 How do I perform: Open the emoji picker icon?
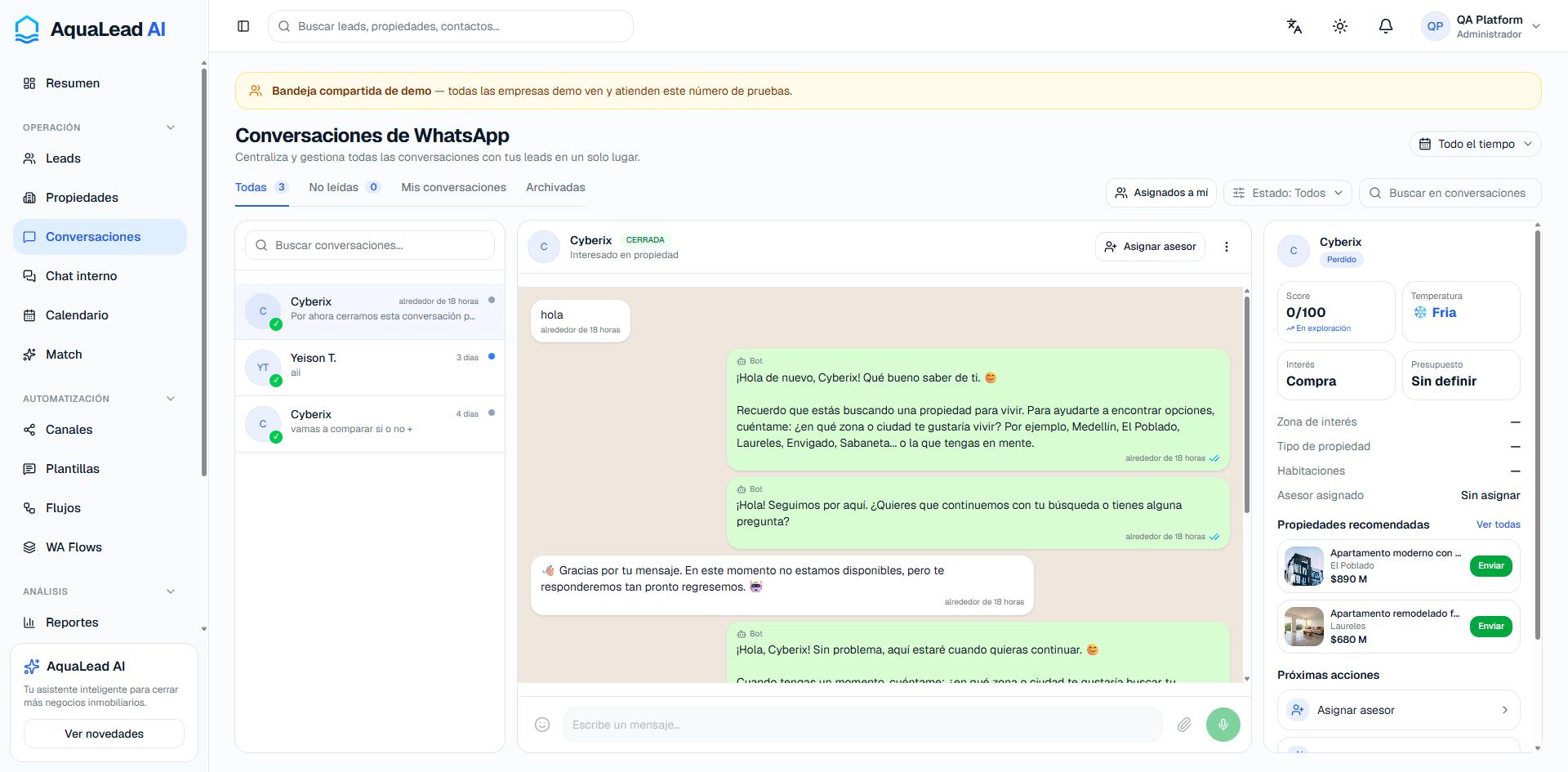point(542,725)
